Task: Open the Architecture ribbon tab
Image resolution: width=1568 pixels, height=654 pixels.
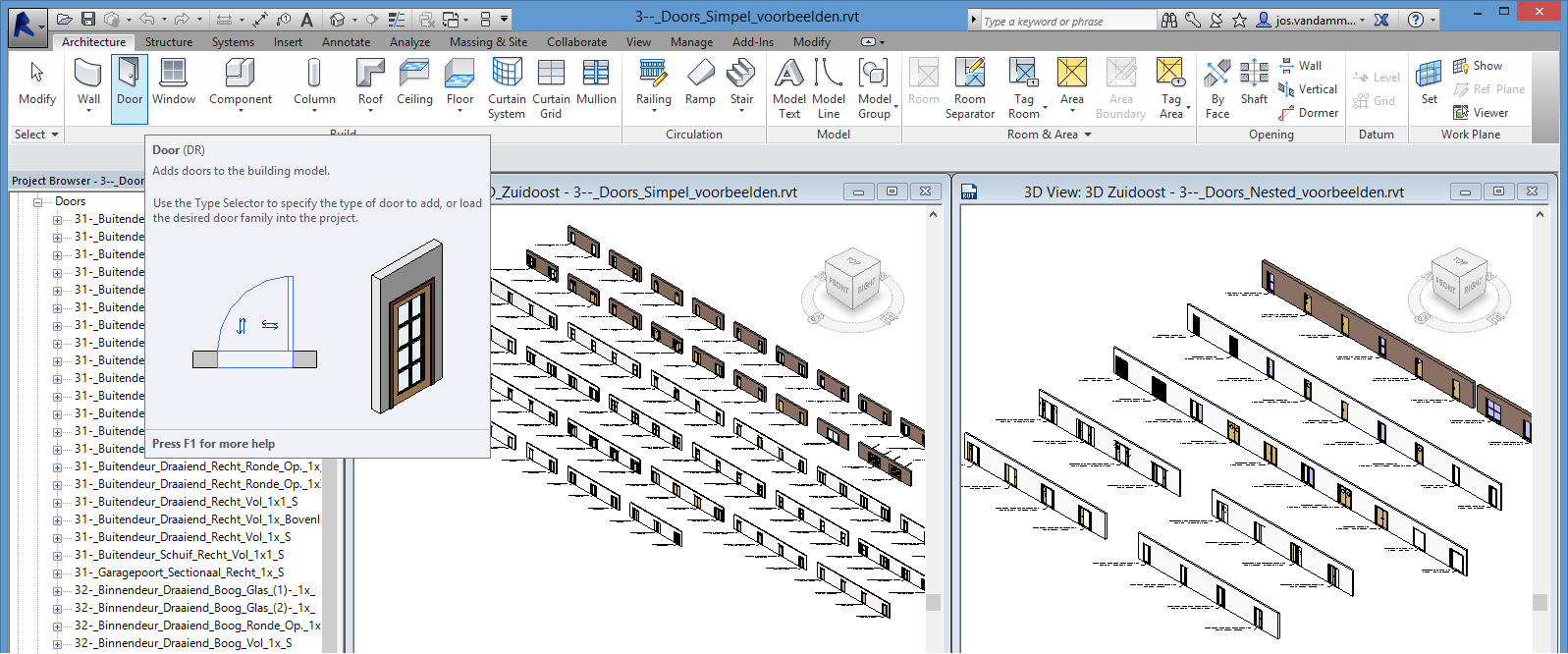Action: click(93, 42)
